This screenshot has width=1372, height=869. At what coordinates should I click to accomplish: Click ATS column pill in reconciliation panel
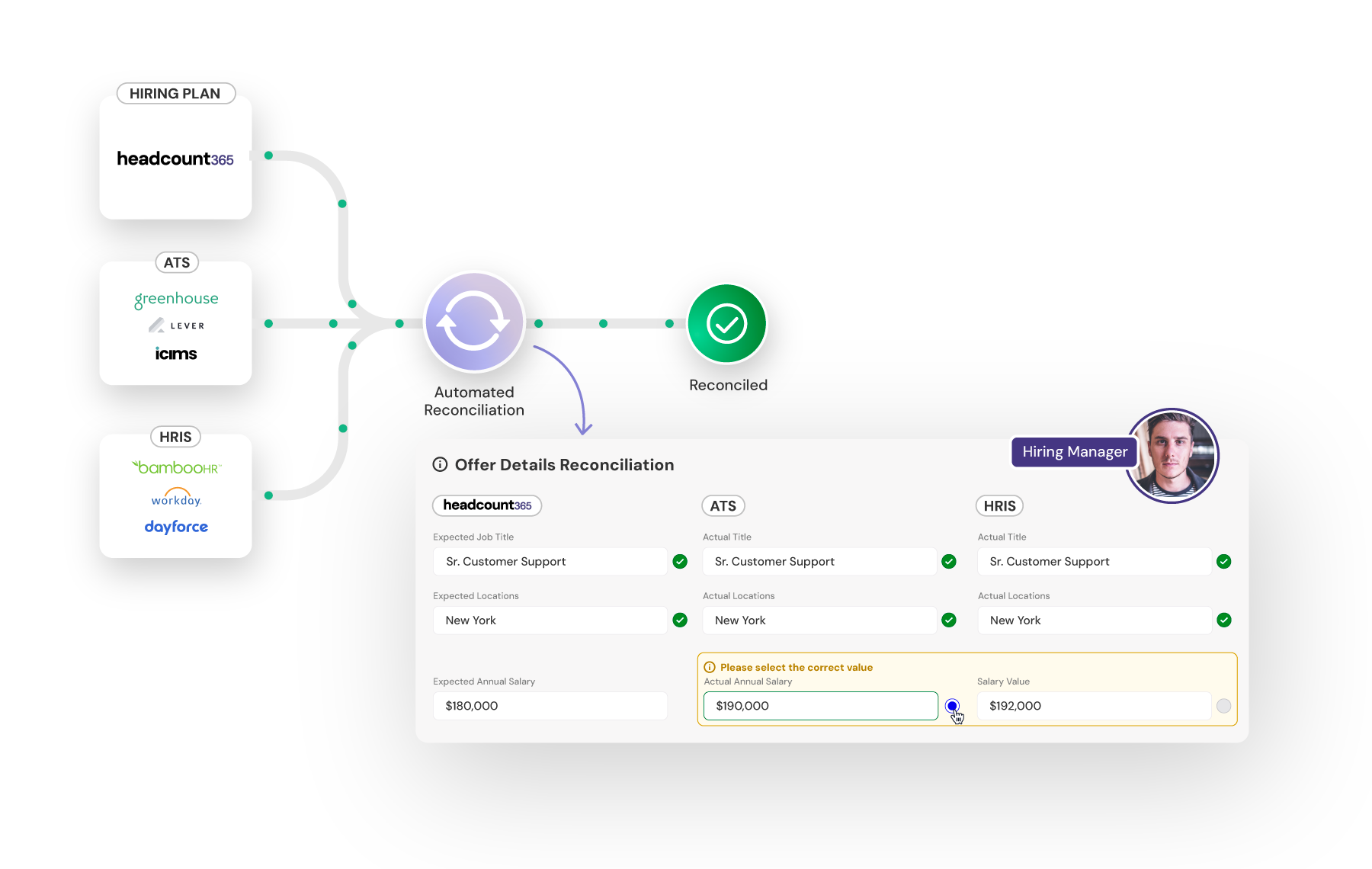click(723, 505)
